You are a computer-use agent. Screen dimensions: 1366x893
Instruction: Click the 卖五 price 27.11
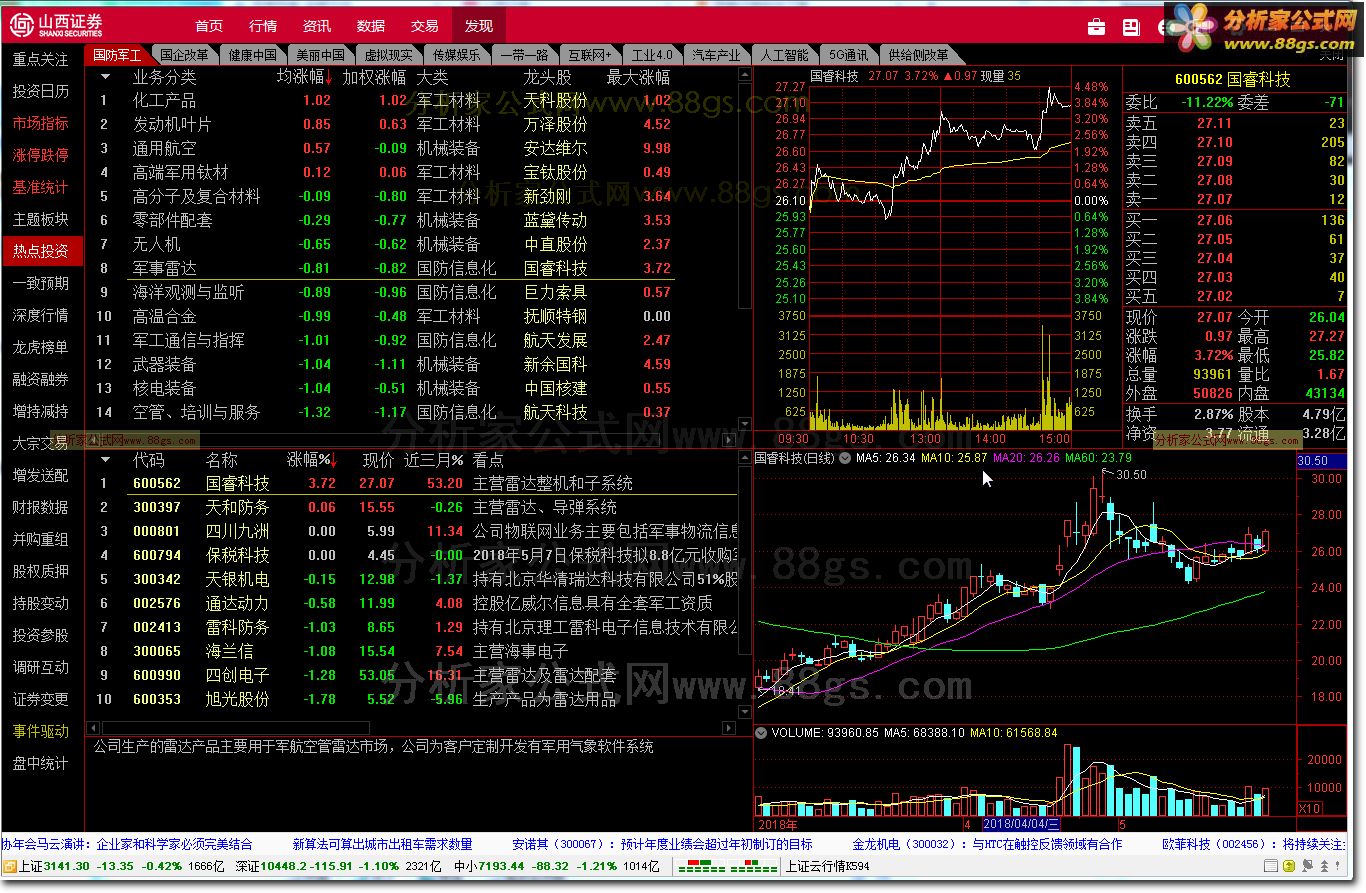(x=1214, y=123)
